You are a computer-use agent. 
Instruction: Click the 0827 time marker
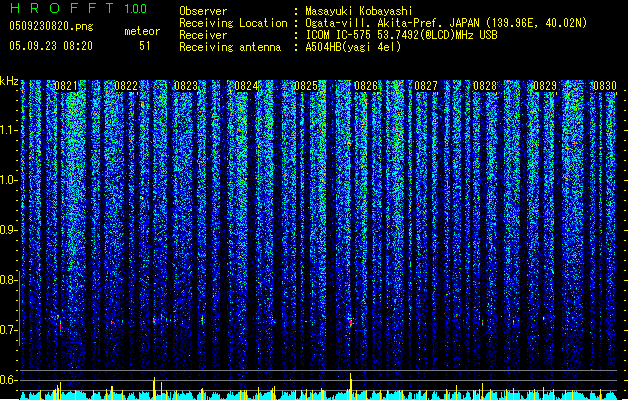[x=426, y=86]
